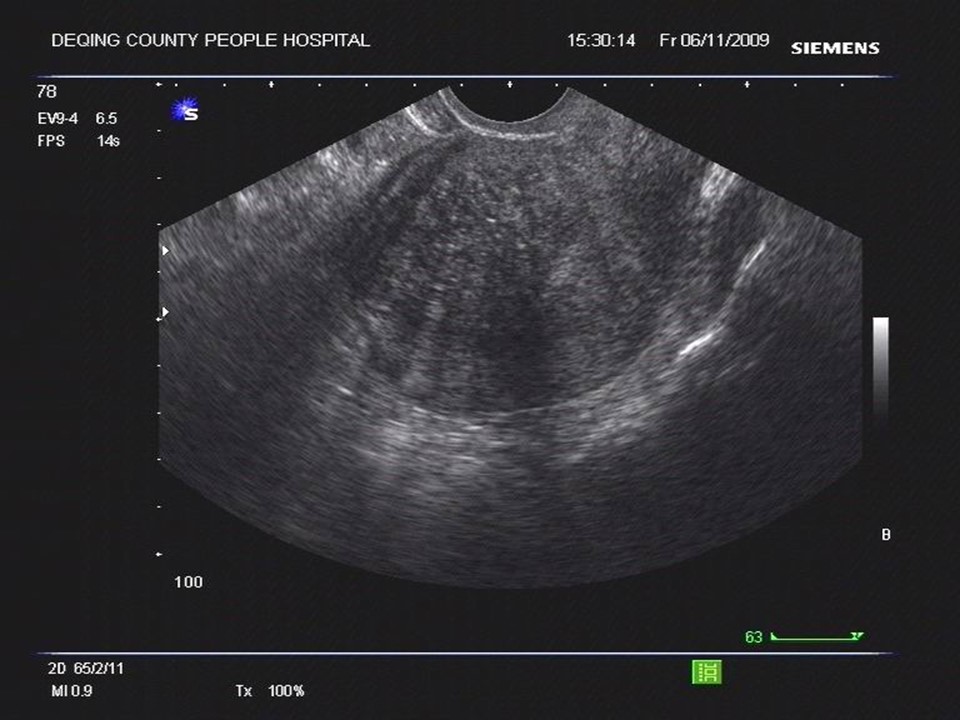Click the frame rate value 14s
This screenshot has height=720, width=960.
(108, 141)
